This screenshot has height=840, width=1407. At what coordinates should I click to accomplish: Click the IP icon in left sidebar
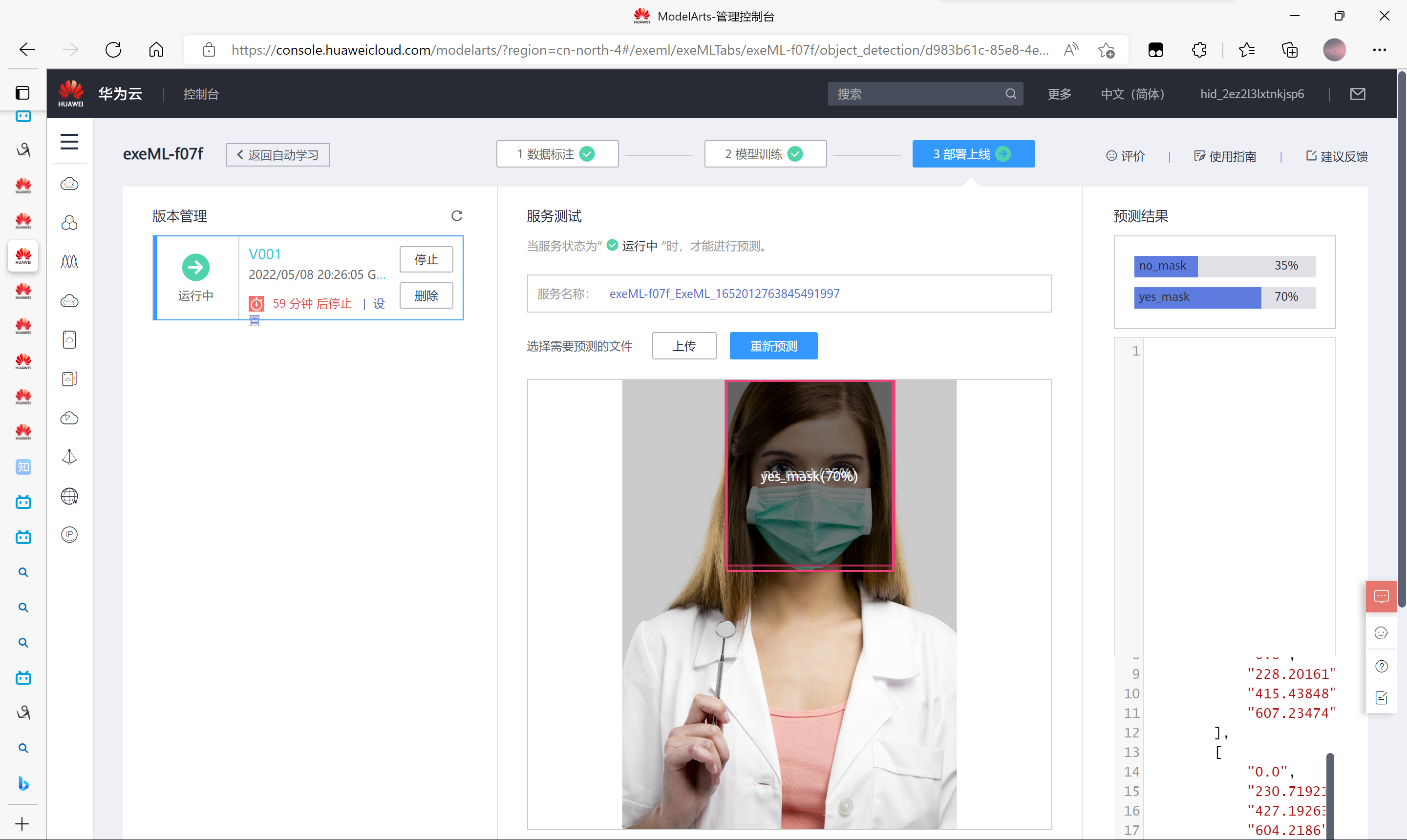[69, 534]
